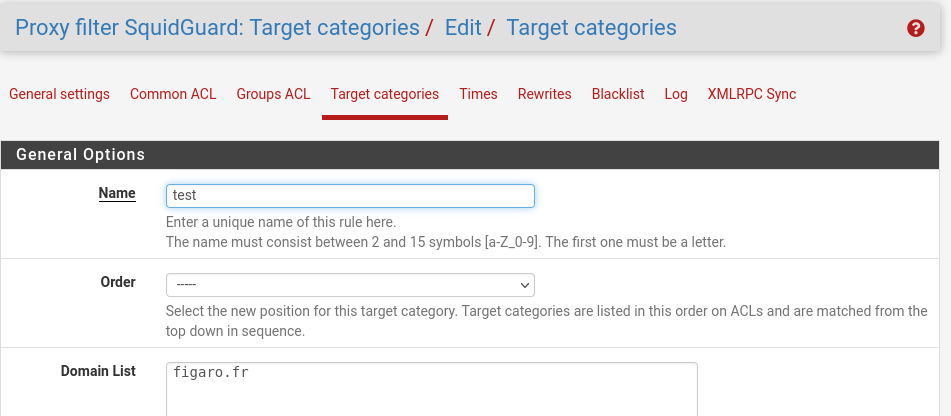
Task: Switch to the Blacklist tab
Action: pyautogui.click(x=618, y=94)
